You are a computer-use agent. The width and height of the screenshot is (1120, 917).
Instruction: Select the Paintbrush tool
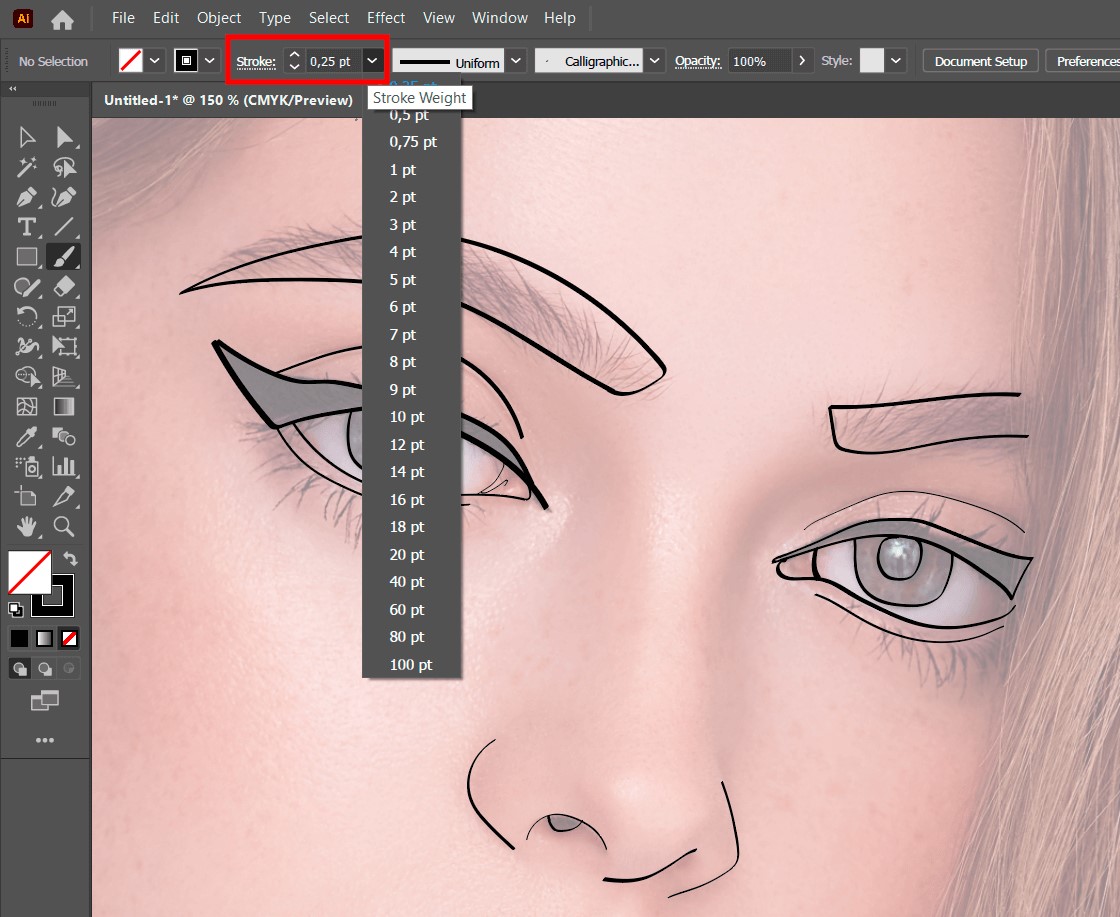(x=64, y=256)
